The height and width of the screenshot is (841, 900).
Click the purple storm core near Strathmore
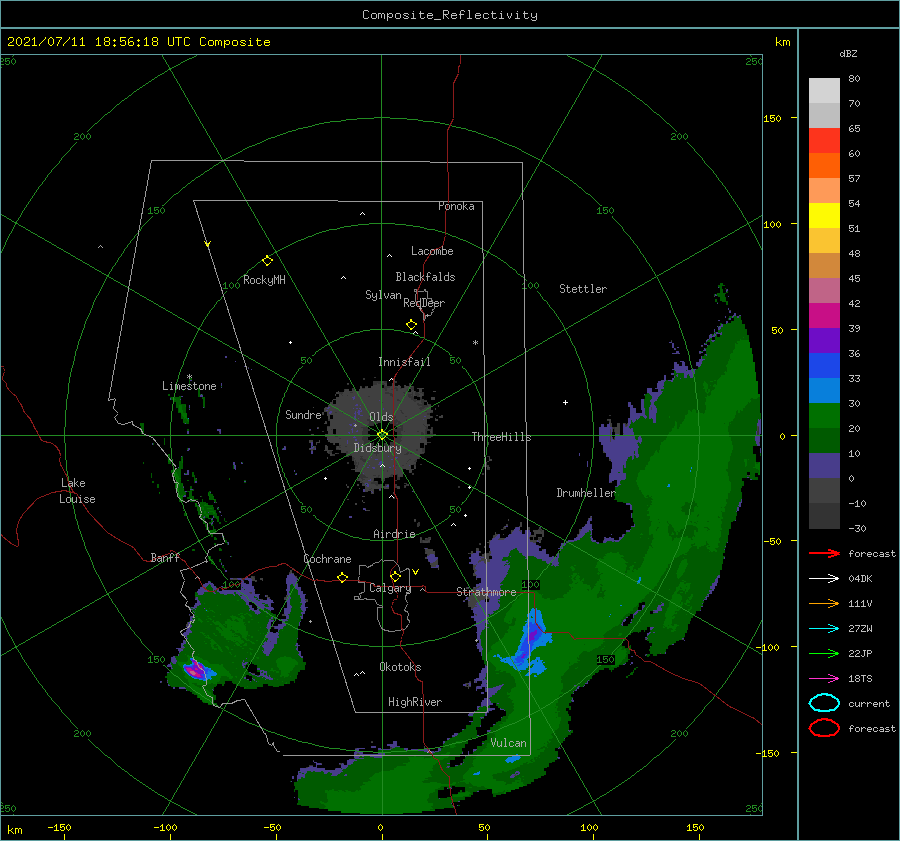[x=533, y=635]
